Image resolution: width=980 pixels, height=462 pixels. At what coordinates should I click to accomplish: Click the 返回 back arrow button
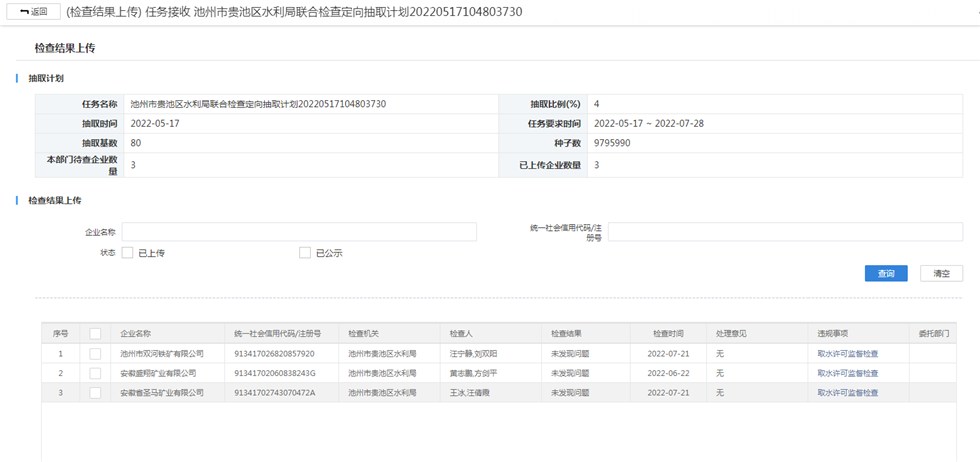(33, 12)
